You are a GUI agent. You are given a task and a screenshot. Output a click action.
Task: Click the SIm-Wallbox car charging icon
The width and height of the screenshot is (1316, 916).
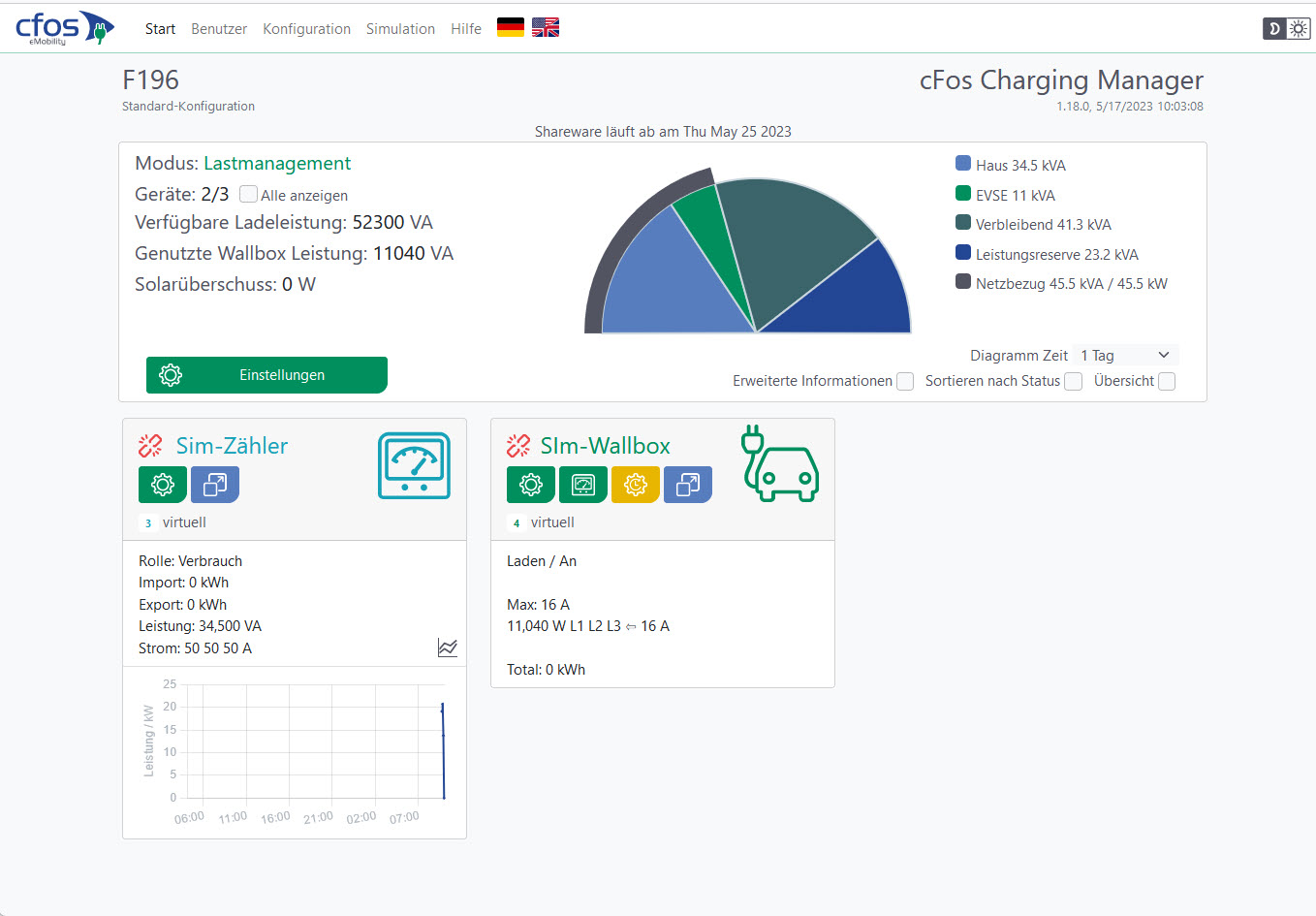click(x=780, y=463)
